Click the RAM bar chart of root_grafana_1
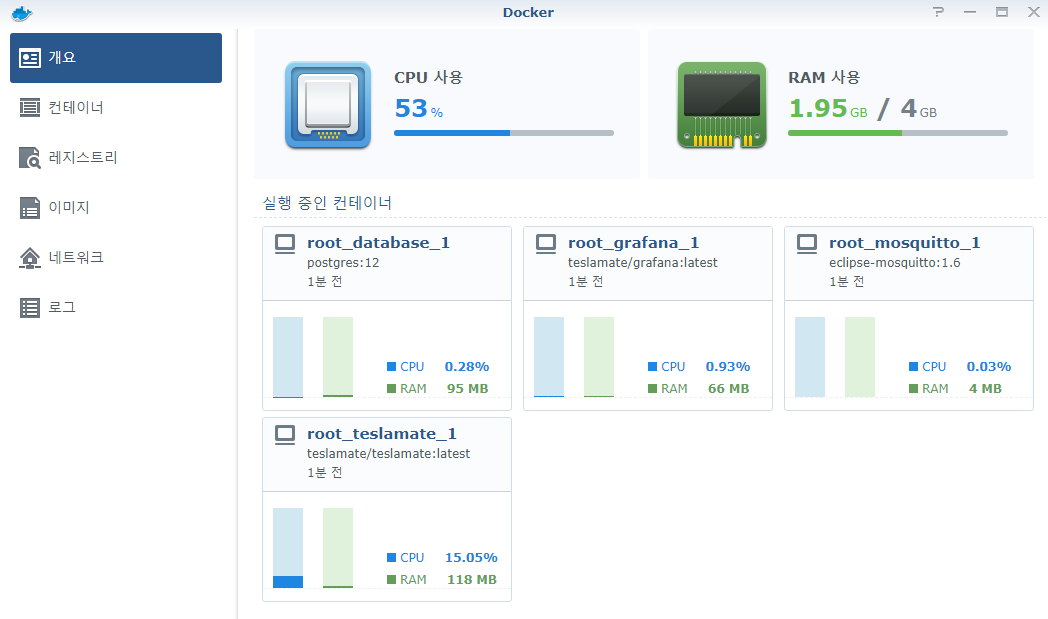The height and width of the screenshot is (619, 1048). [599, 358]
